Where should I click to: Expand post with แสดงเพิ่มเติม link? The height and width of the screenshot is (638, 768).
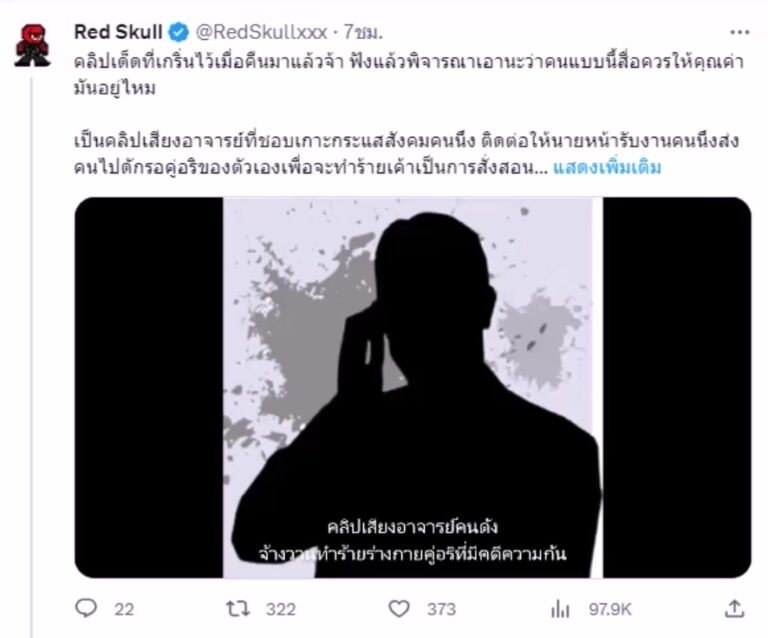607,167
